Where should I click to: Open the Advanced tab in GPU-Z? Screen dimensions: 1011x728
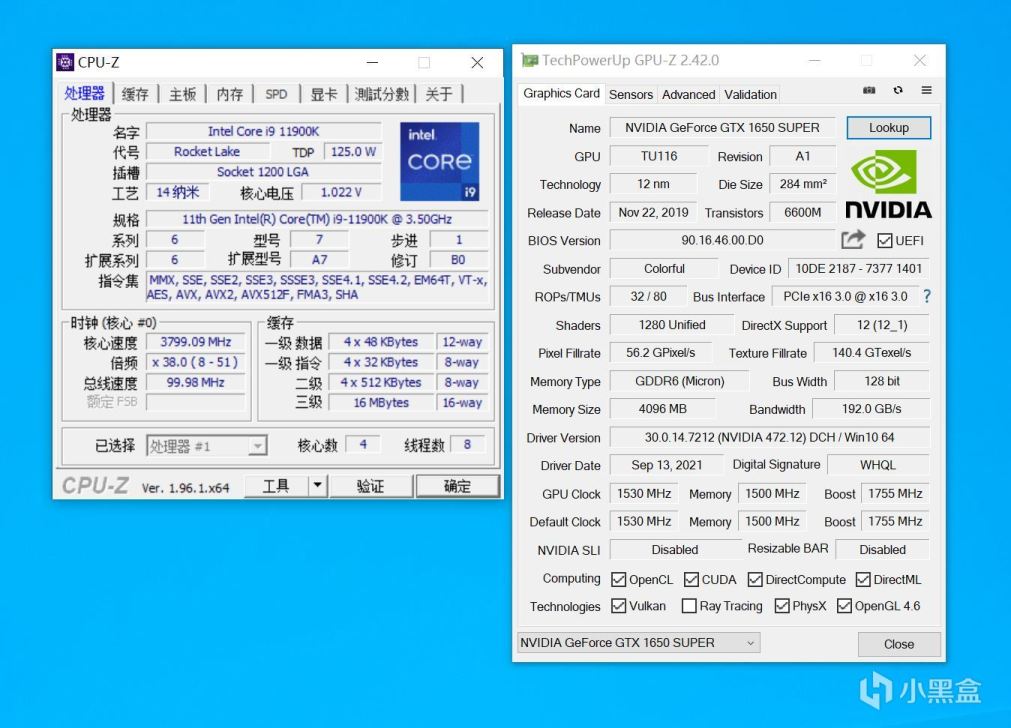(689, 95)
